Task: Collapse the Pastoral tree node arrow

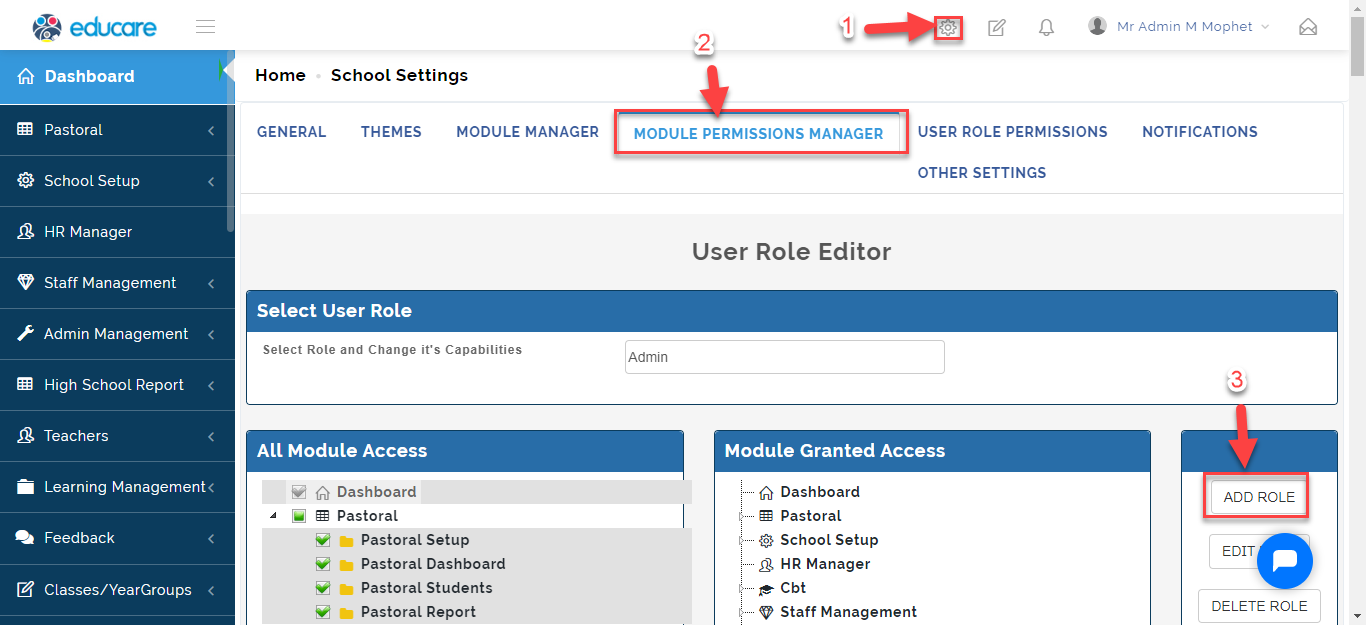Action: pyautogui.click(x=273, y=516)
